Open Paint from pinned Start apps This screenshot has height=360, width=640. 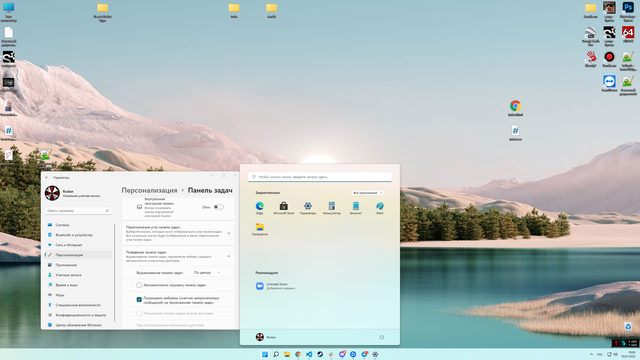click(380, 208)
